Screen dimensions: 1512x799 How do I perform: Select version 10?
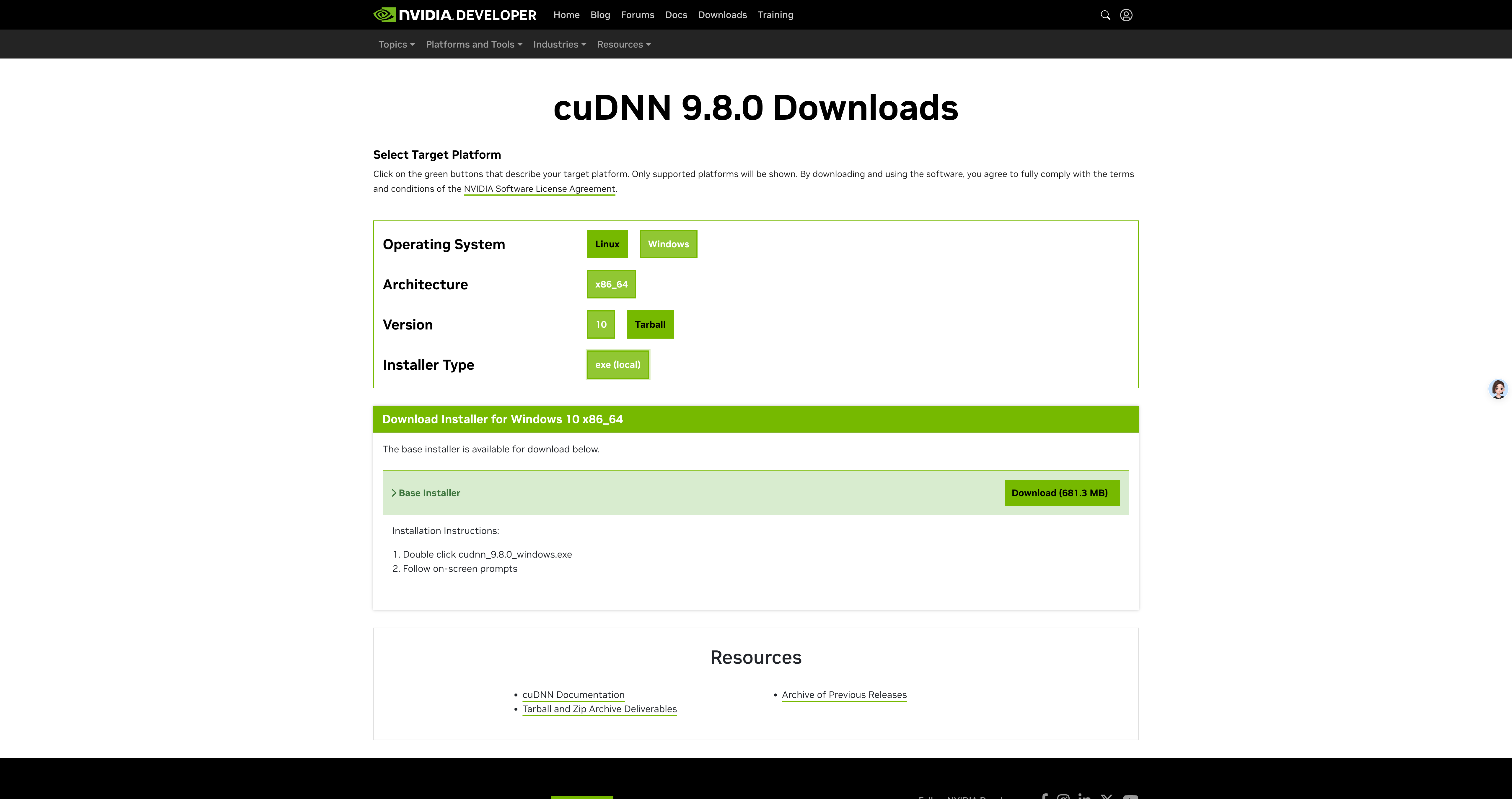[601, 324]
